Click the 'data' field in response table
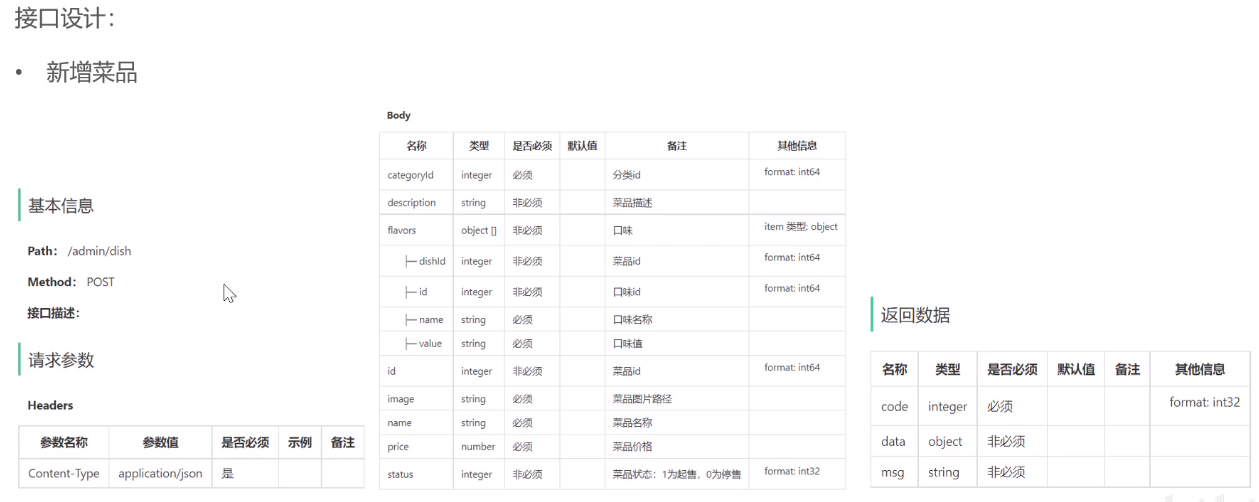This screenshot has height=502, width=1259. pyautogui.click(x=893, y=441)
